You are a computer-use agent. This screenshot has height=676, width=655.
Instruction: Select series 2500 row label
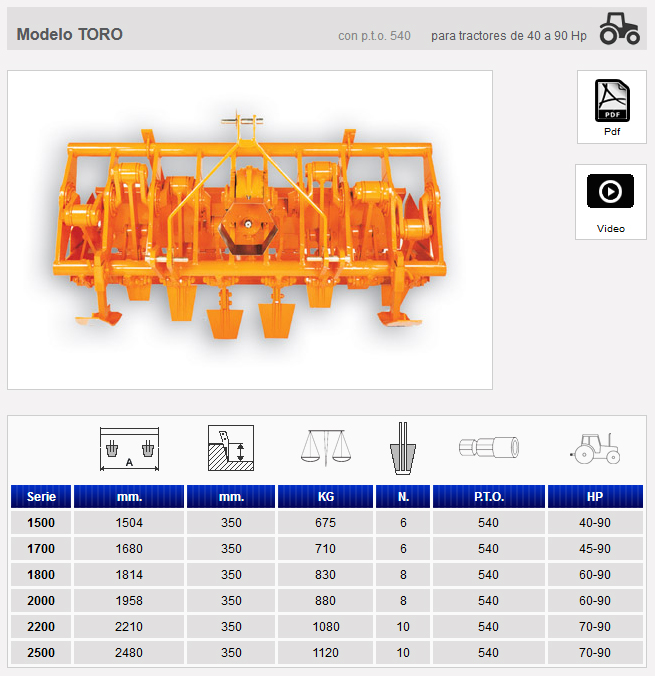pos(41,653)
